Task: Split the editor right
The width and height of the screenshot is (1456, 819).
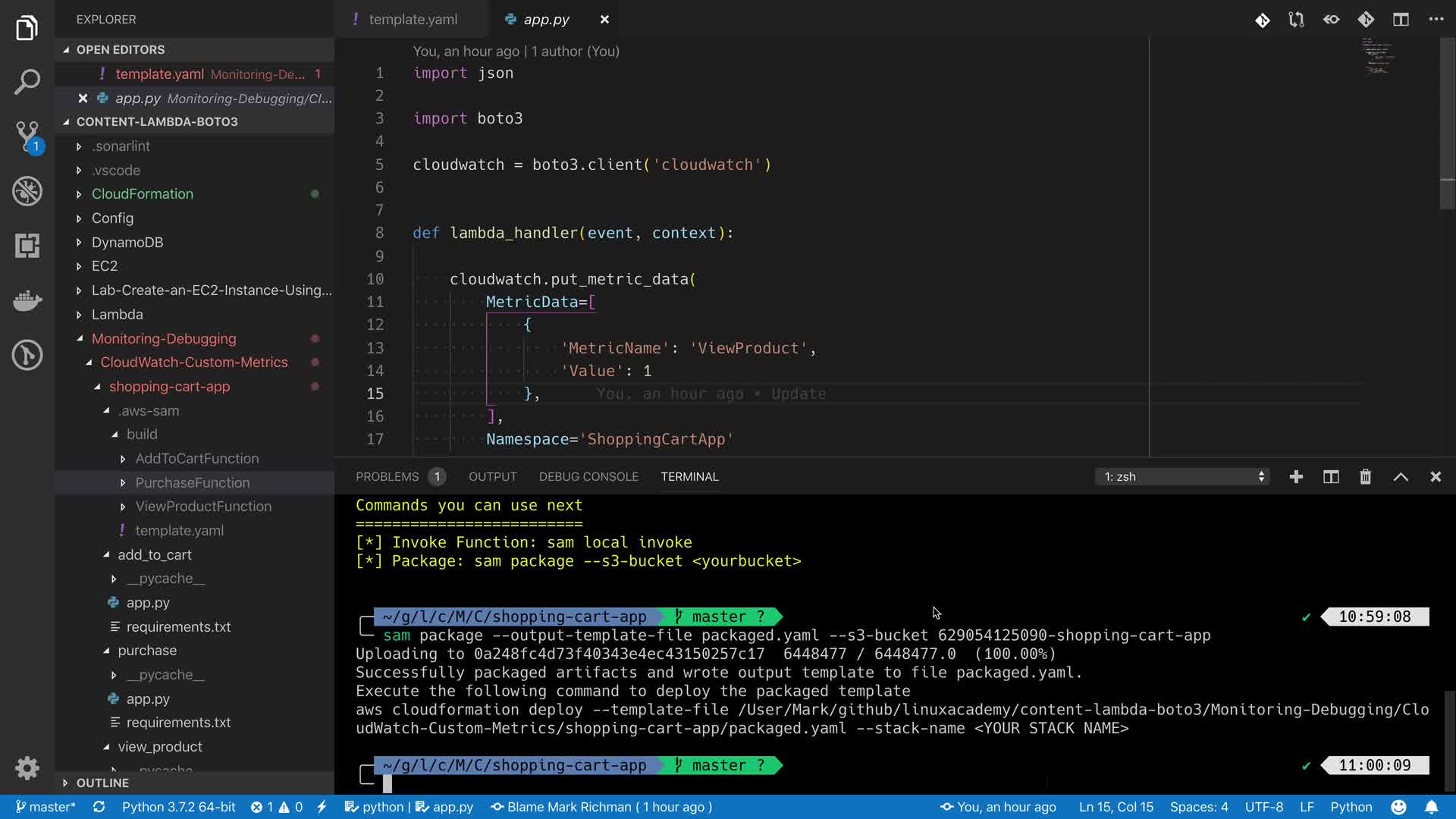Action: click(1401, 20)
